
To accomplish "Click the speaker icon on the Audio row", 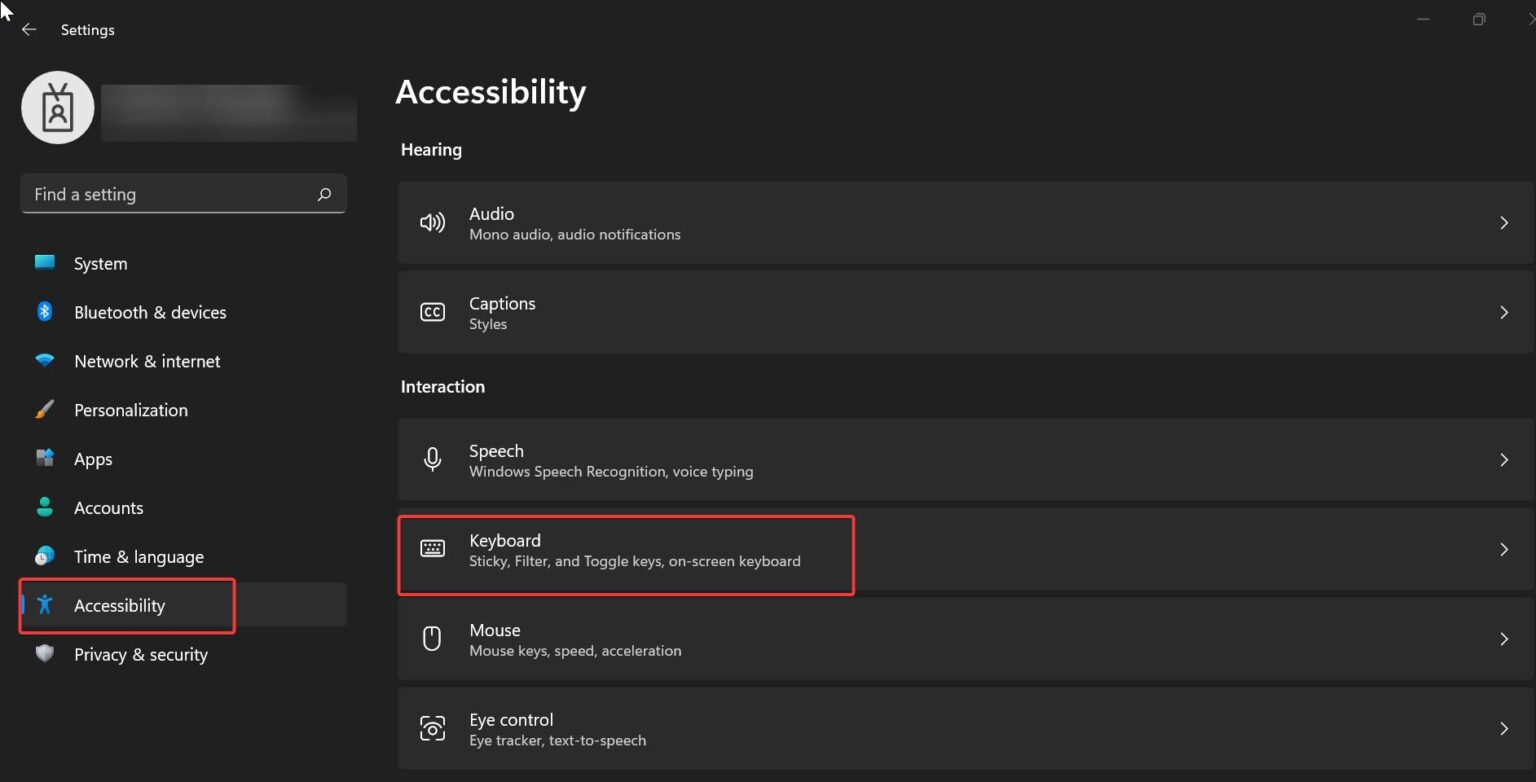I will coord(432,222).
